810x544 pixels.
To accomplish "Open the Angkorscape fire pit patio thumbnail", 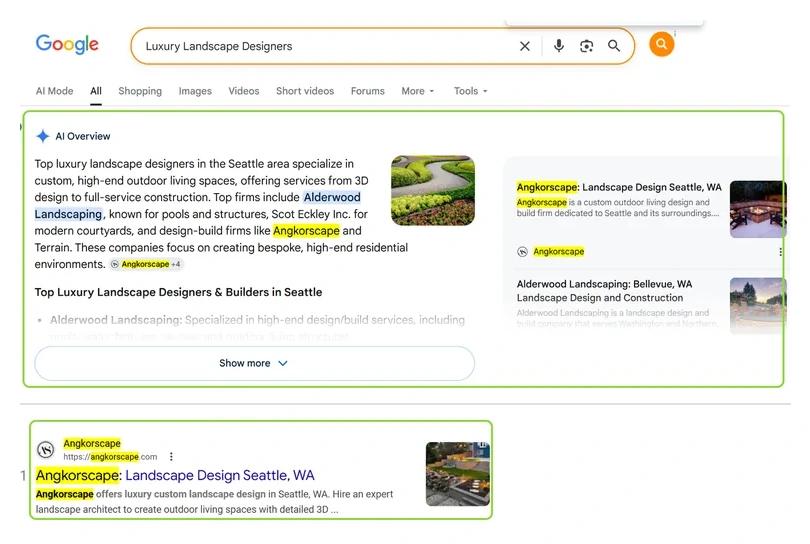I will coord(757,209).
